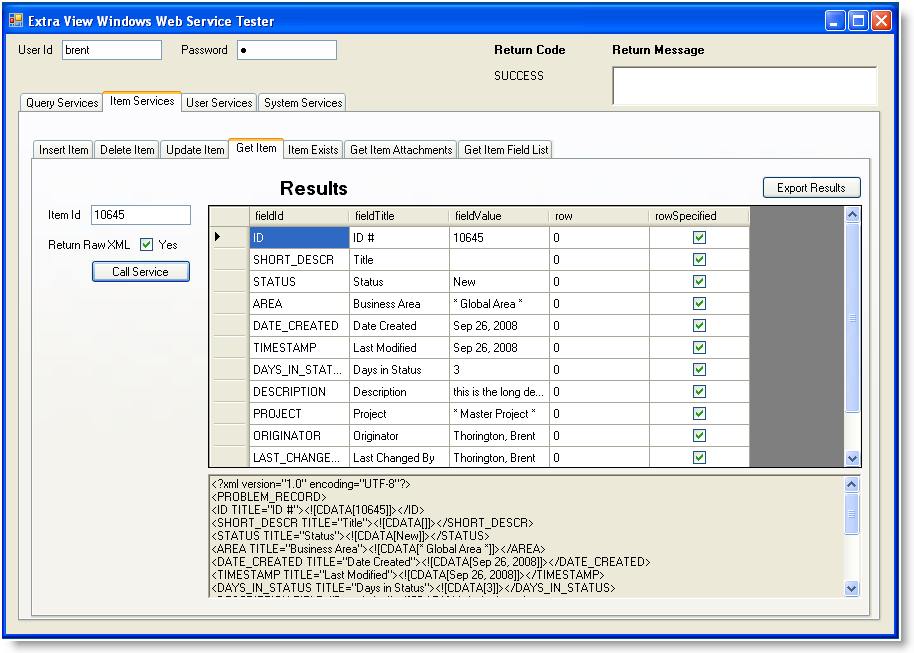The width and height of the screenshot is (914, 653).
Task: Click the raw XML pane scroll down arrow
Action: click(851, 588)
